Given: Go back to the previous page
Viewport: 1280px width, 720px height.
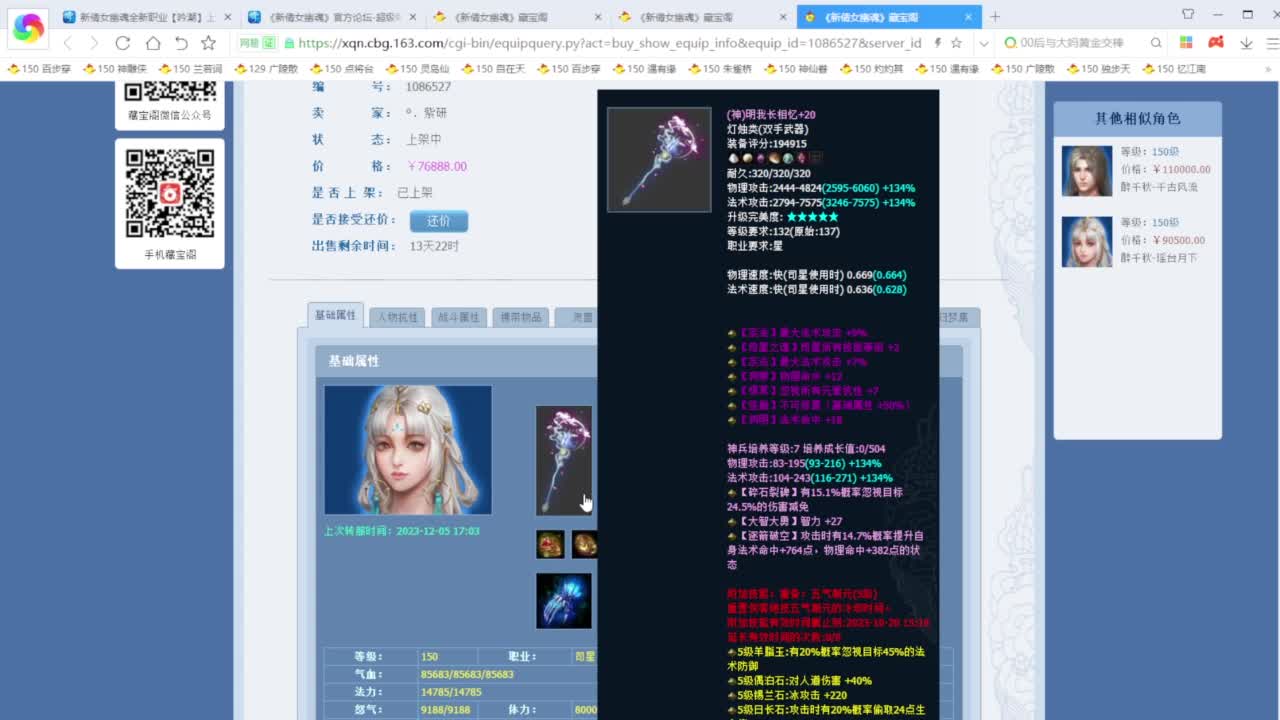Looking at the screenshot, I should pos(67,43).
